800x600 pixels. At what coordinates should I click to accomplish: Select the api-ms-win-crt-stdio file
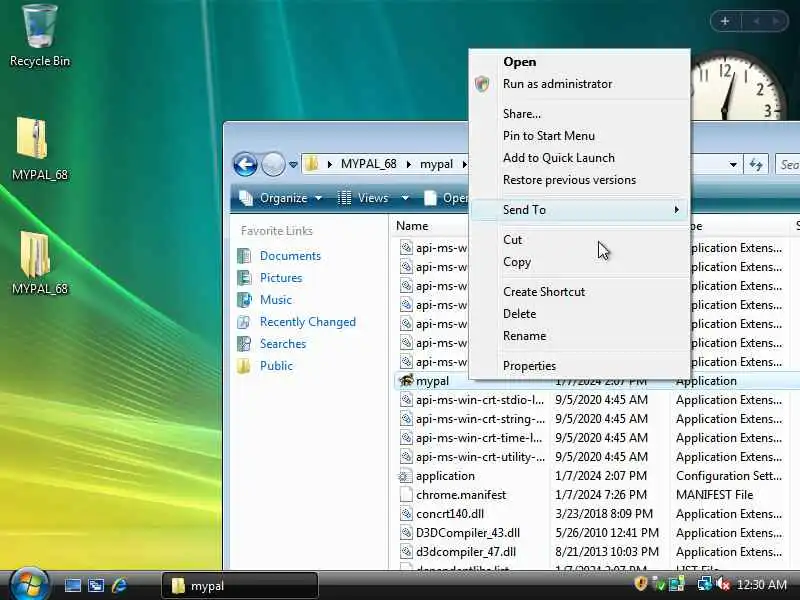coord(471,400)
